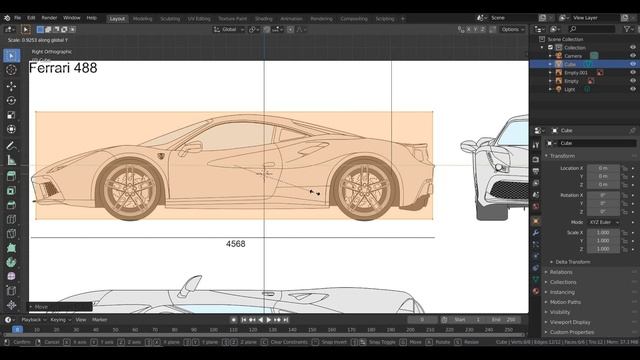The height and width of the screenshot is (360, 640).
Task: Expand the Custom Properties panel
Action: (572, 332)
